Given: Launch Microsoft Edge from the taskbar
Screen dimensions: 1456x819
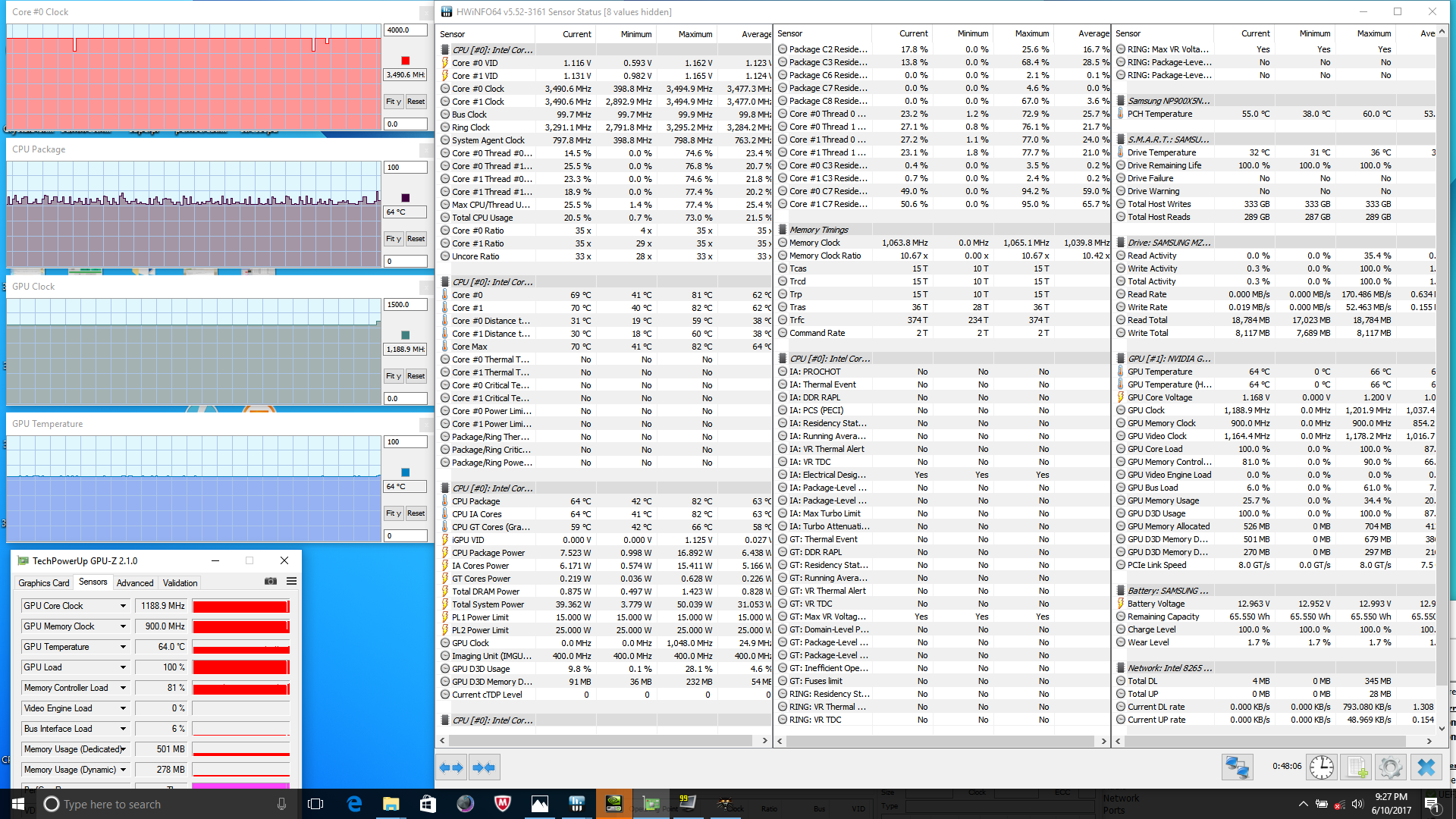Looking at the screenshot, I should (354, 804).
